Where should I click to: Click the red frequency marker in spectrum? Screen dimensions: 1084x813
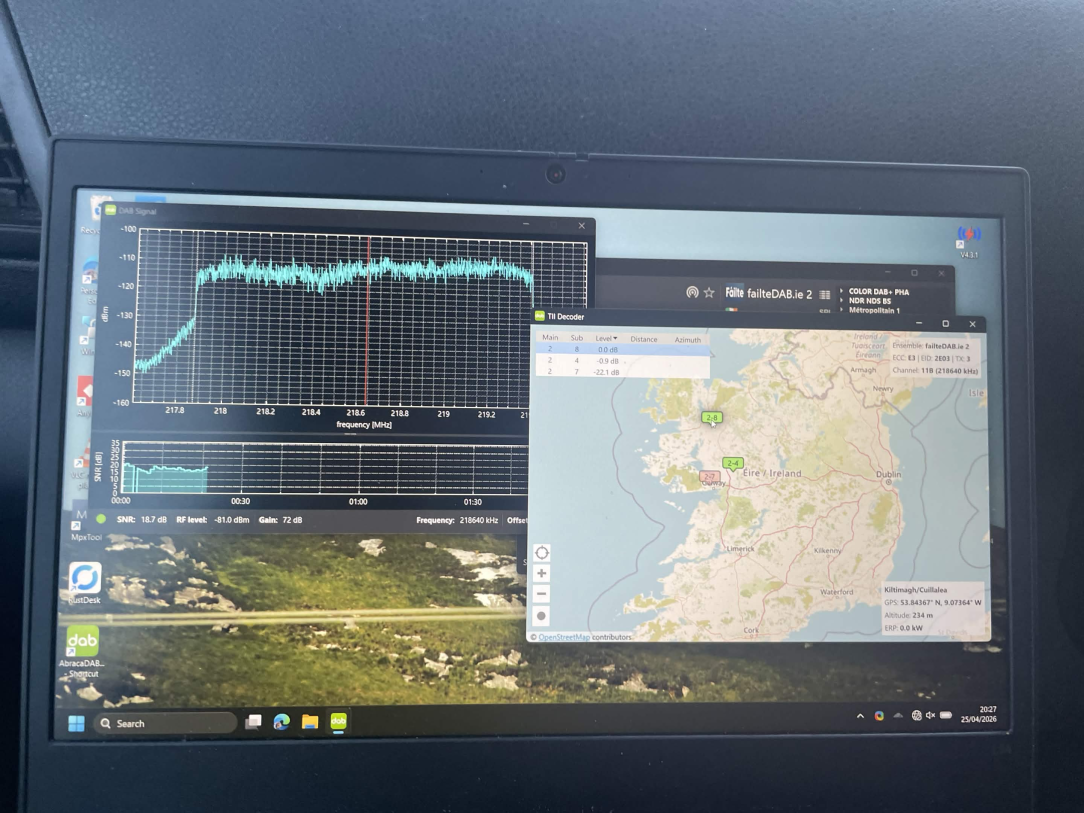pos(368,318)
